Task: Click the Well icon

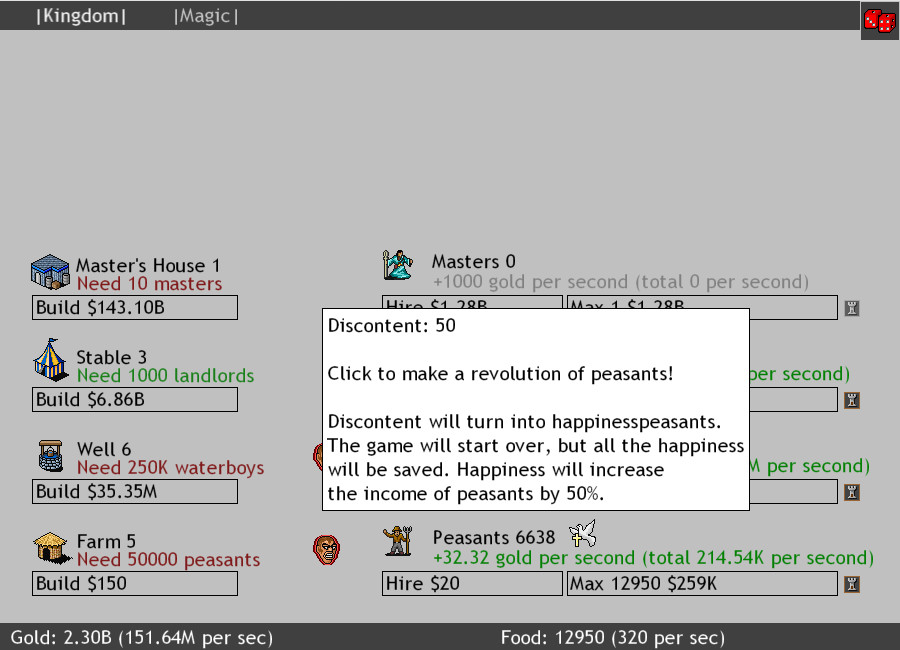Action: 51,455
